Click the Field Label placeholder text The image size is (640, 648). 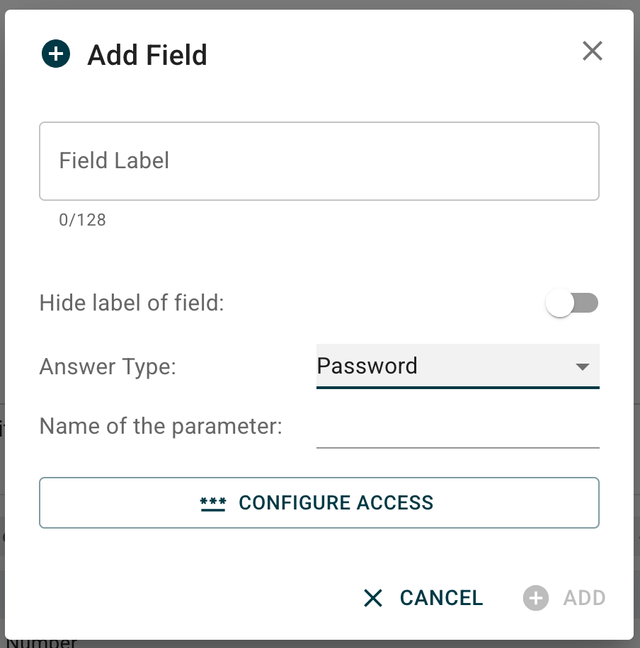click(114, 161)
